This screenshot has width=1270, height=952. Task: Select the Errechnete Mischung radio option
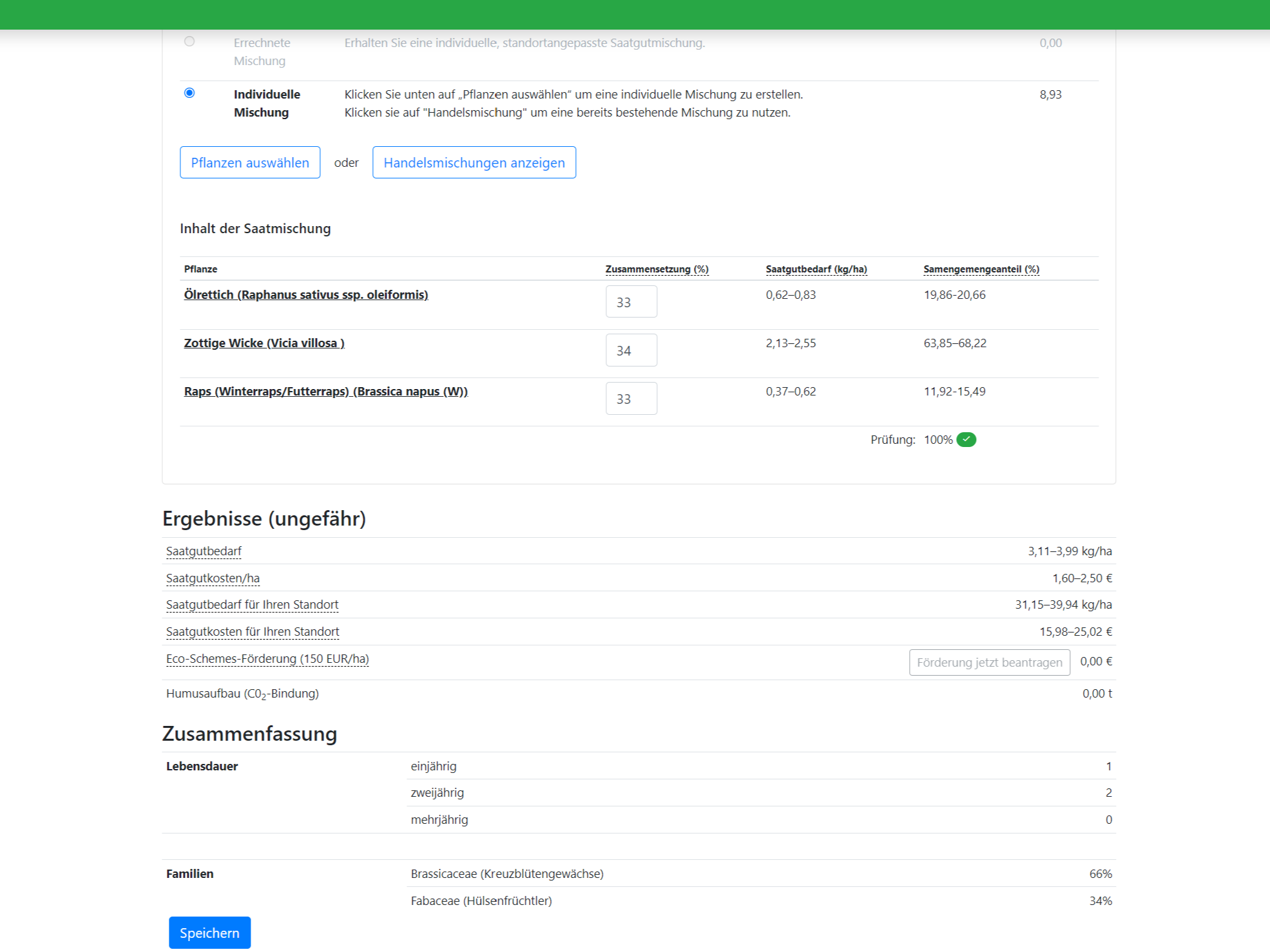(x=189, y=41)
